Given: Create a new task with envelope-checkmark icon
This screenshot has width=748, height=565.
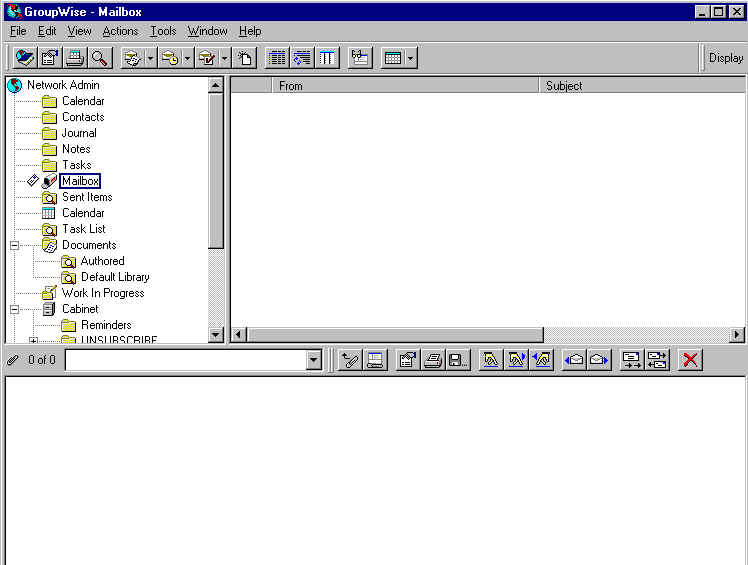Looking at the screenshot, I should (207, 58).
